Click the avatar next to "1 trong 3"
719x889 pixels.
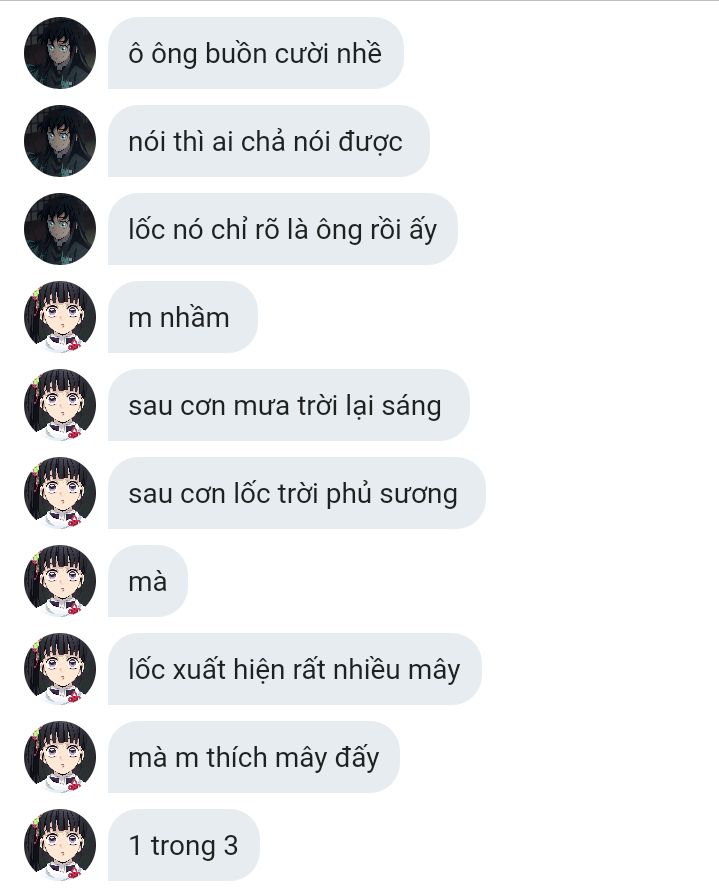click(x=60, y=845)
